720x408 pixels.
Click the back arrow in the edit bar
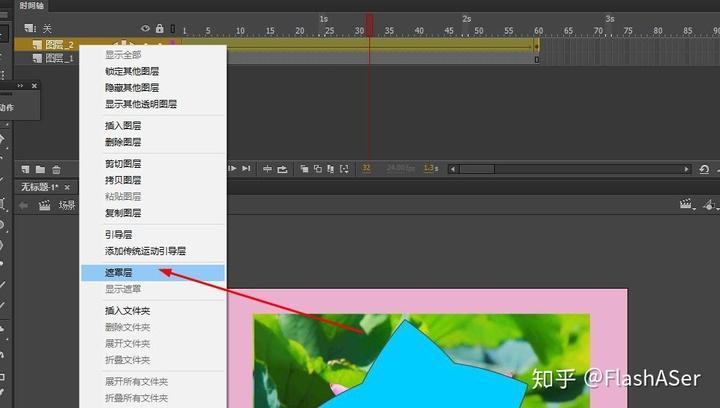click(23, 206)
